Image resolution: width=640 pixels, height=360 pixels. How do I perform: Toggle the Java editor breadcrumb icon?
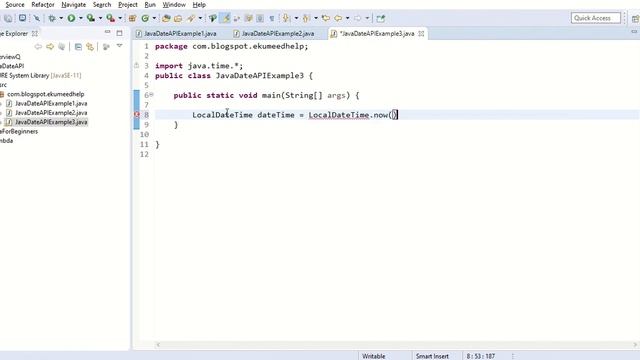pyautogui.click(x=213, y=18)
